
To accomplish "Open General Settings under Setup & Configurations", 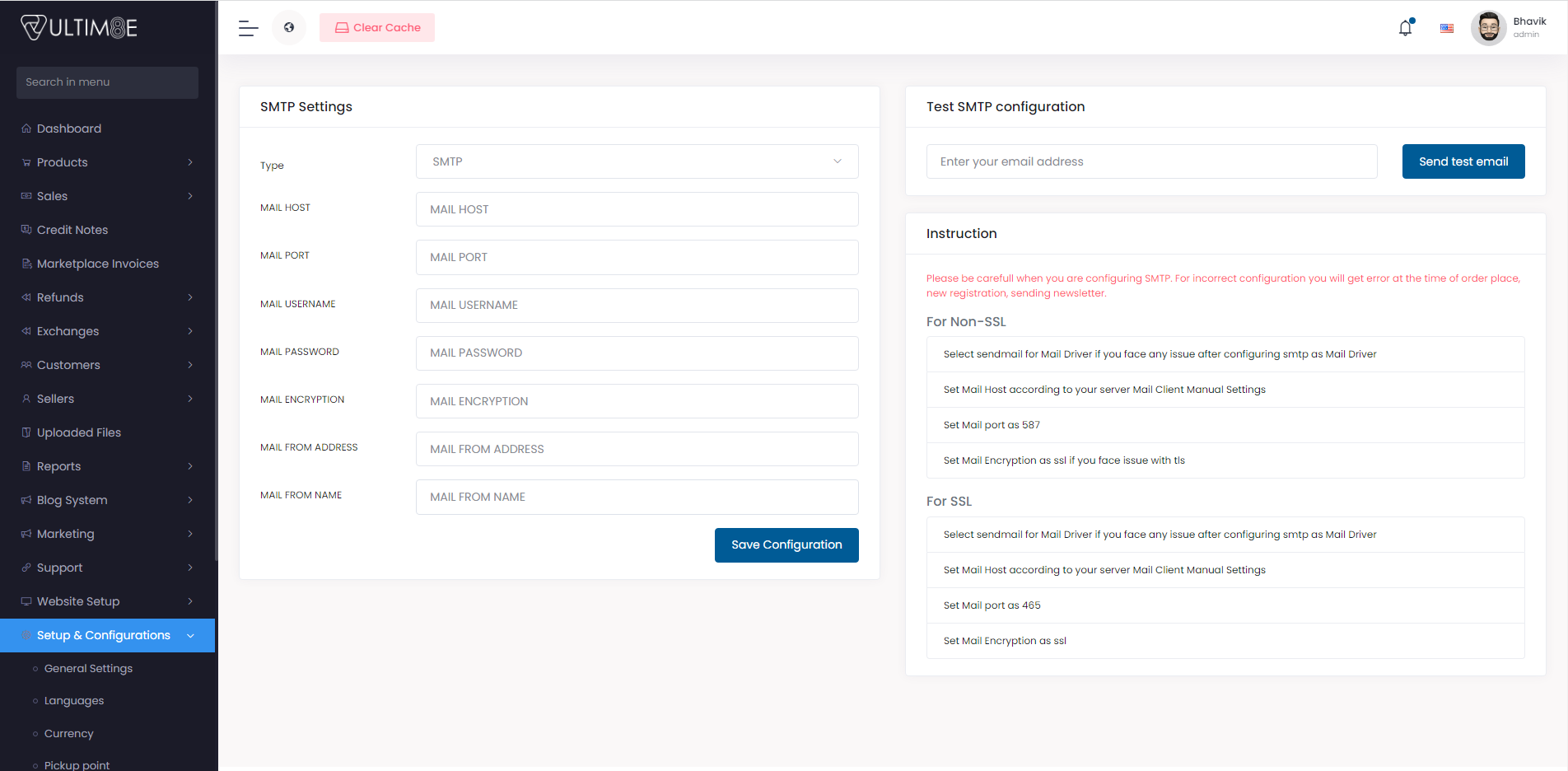I will click(x=89, y=668).
